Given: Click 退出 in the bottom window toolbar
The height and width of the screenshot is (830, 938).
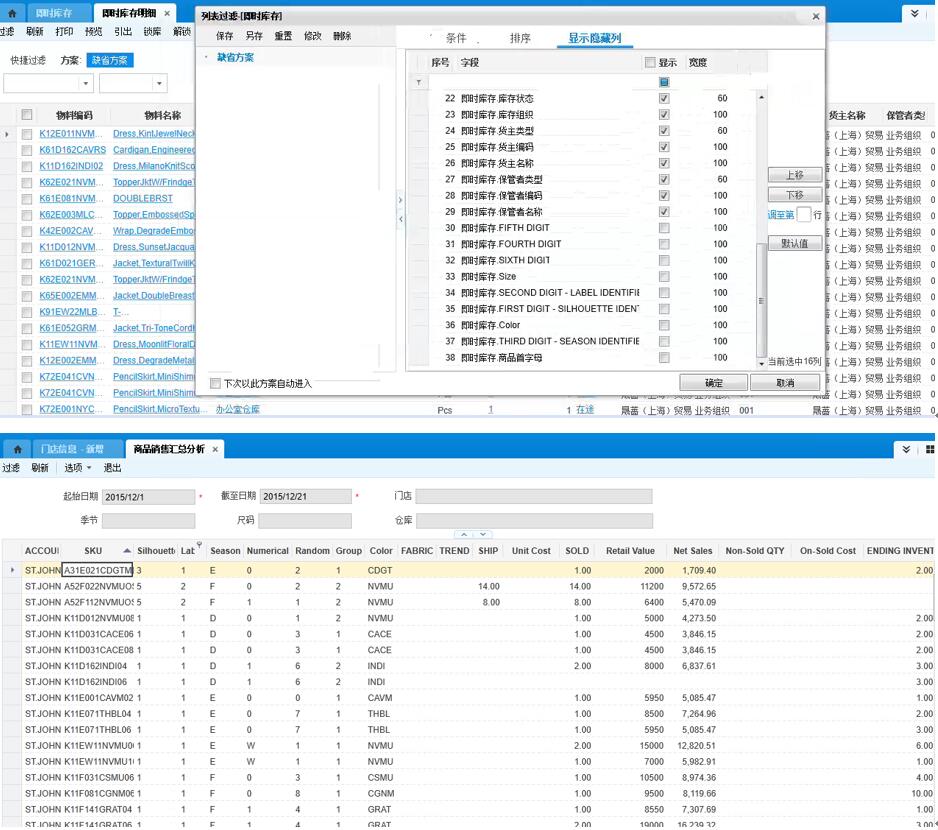Looking at the screenshot, I should click(x=112, y=467).
